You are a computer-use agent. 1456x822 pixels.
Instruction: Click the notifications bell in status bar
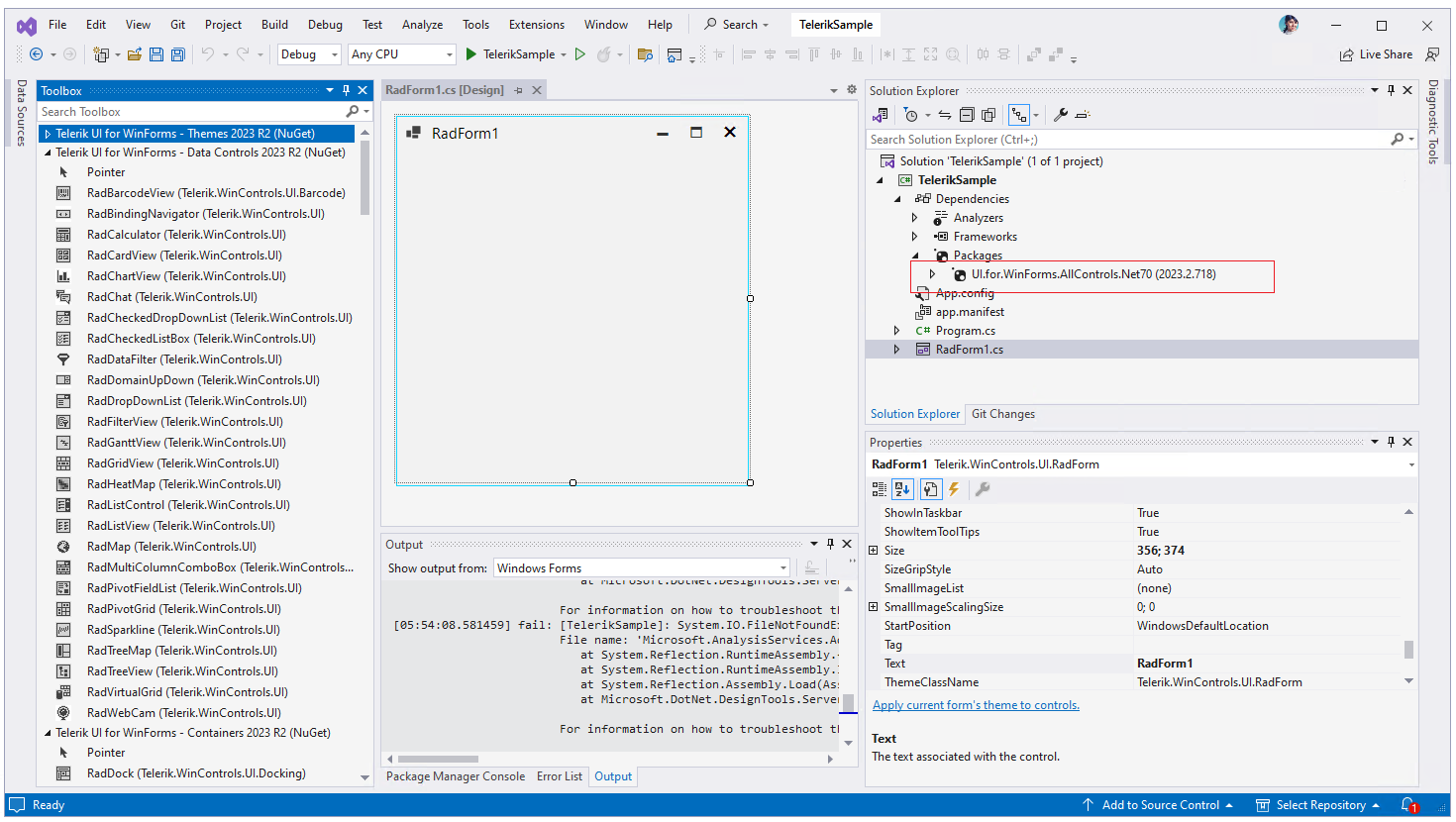[x=1407, y=805]
